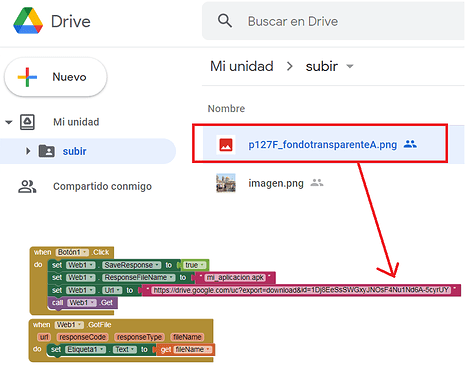This screenshot has width=465, height=375.
Task: Click the search magnifier icon
Action: coord(225,21)
